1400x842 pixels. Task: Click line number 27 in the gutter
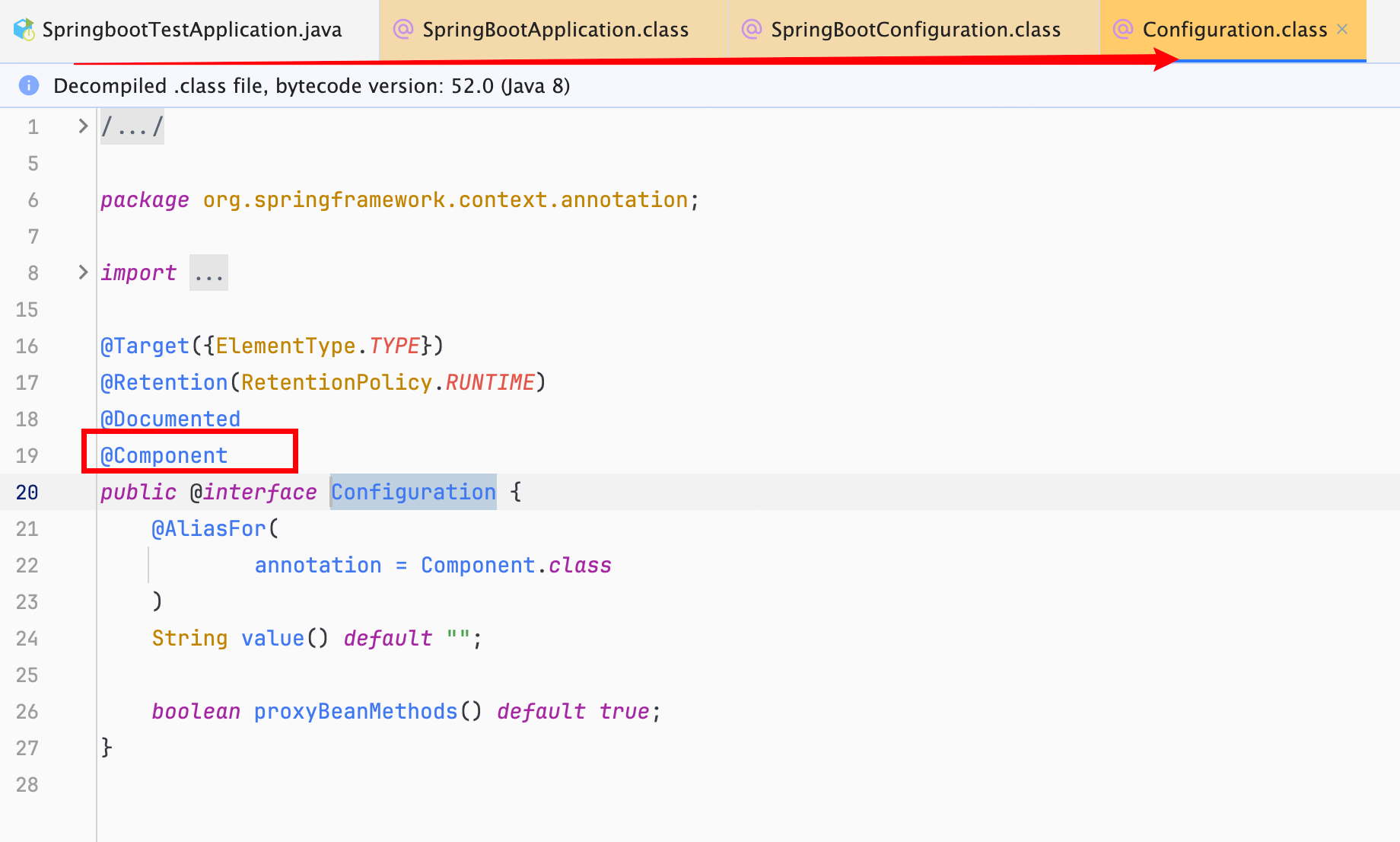tap(27, 748)
